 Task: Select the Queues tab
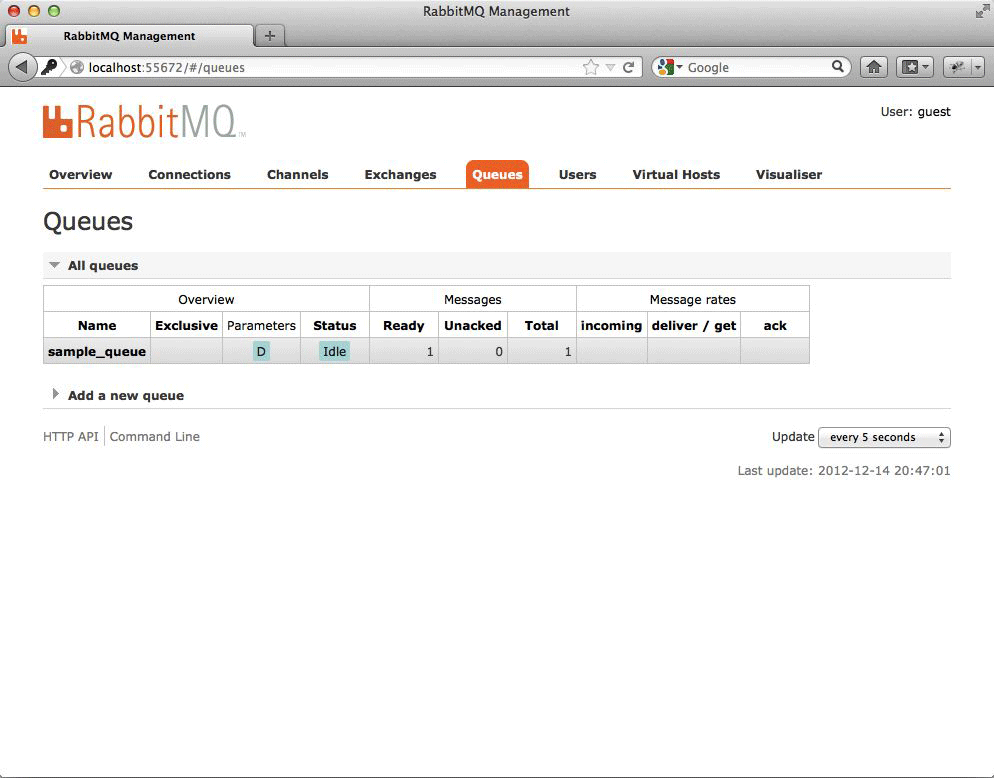[x=497, y=174]
